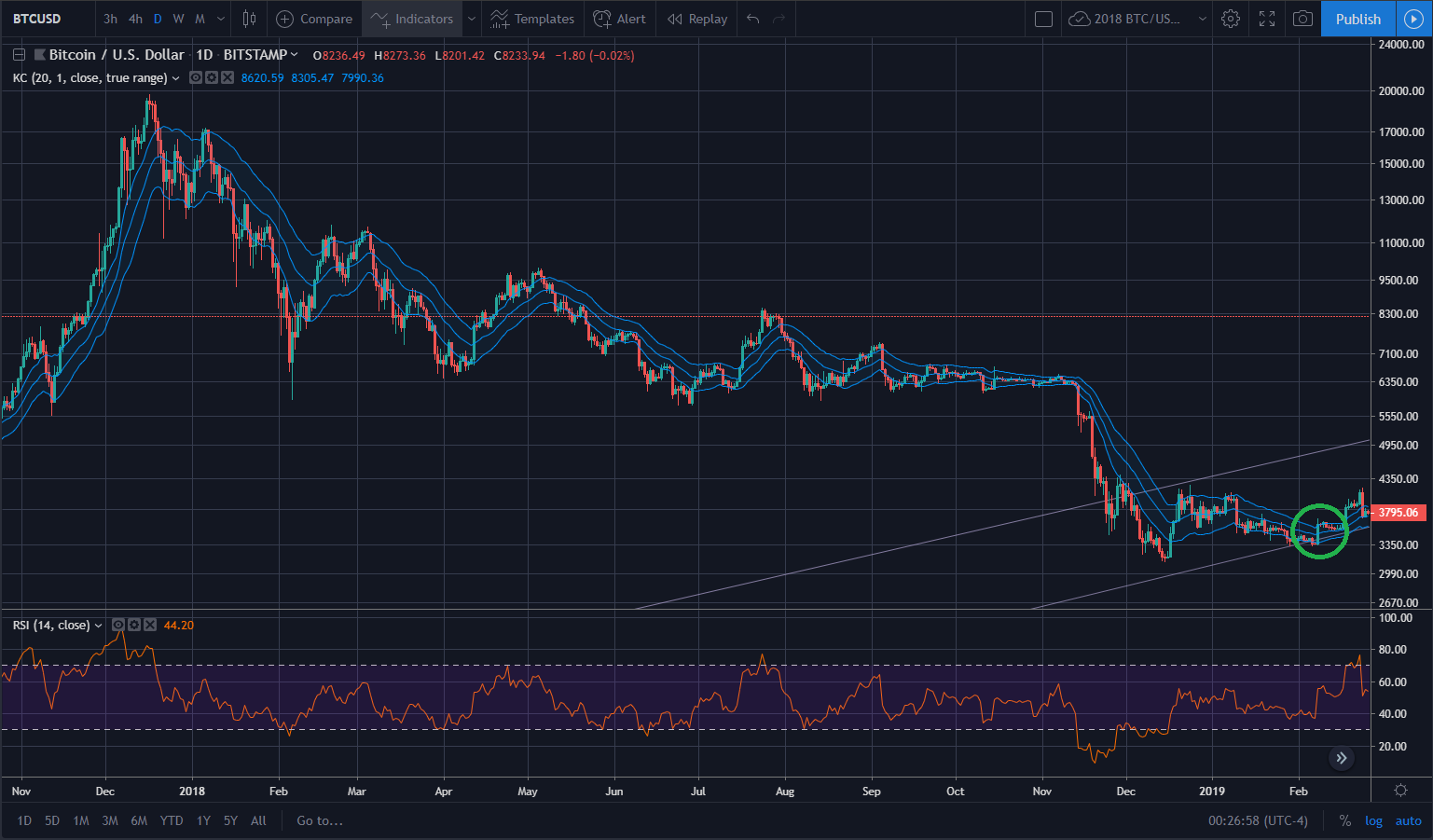Screen dimensions: 1433x840
Task: Show All available data range
Action: 258,820
